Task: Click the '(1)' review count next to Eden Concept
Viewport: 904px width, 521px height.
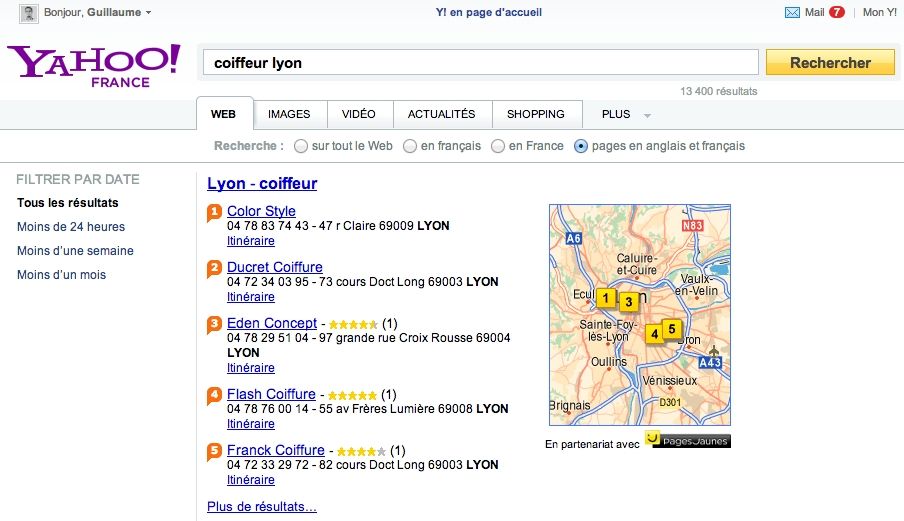Action: 390,324
